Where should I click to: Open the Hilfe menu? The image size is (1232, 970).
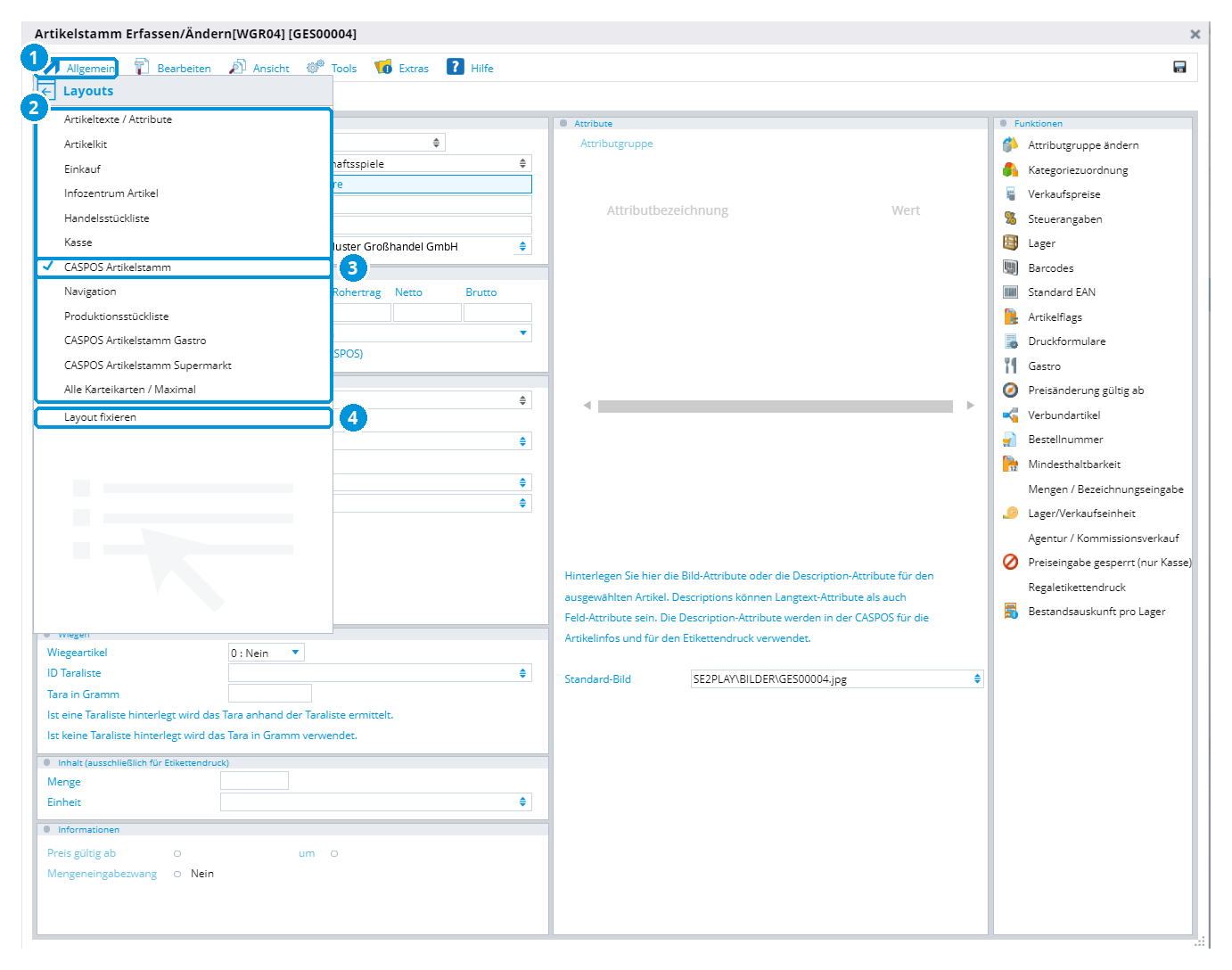[471, 68]
